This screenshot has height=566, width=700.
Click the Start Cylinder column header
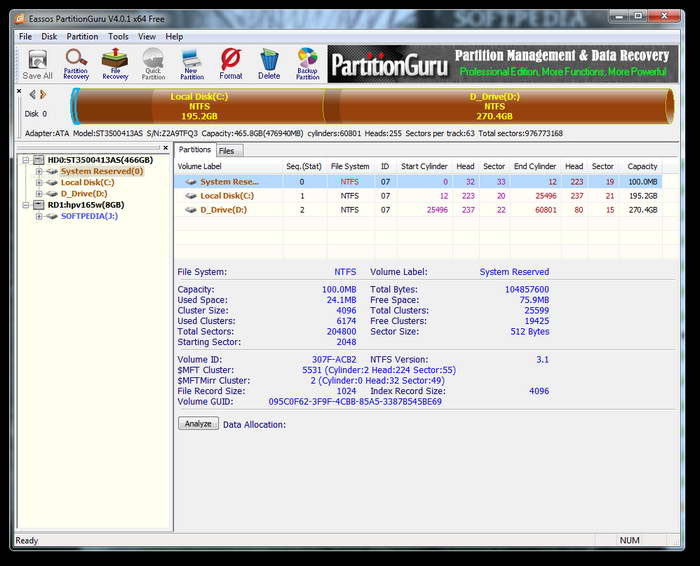(x=424, y=166)
